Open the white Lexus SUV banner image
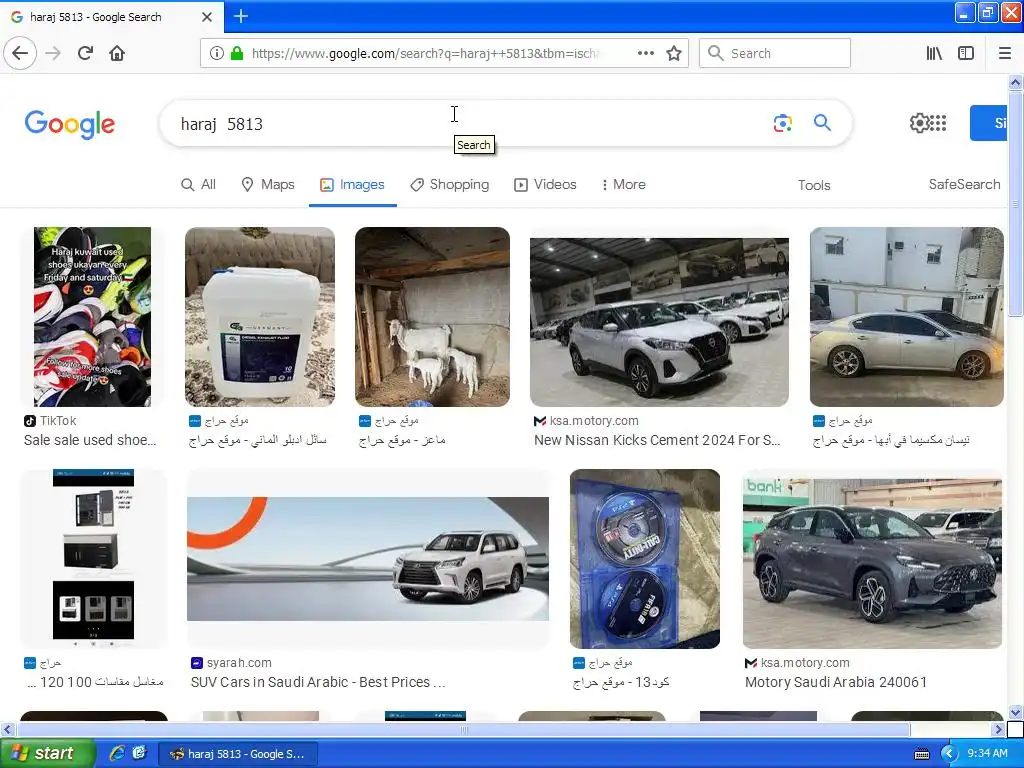The image size is (1024, 768). 368,559
